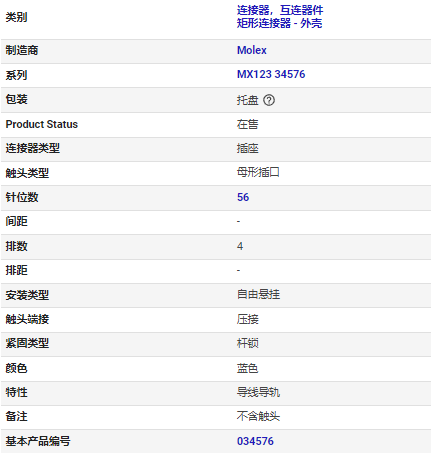This screenshot has height=453, width=431.
Task: Select the 在售 product status value
Action: click(248, 124)
